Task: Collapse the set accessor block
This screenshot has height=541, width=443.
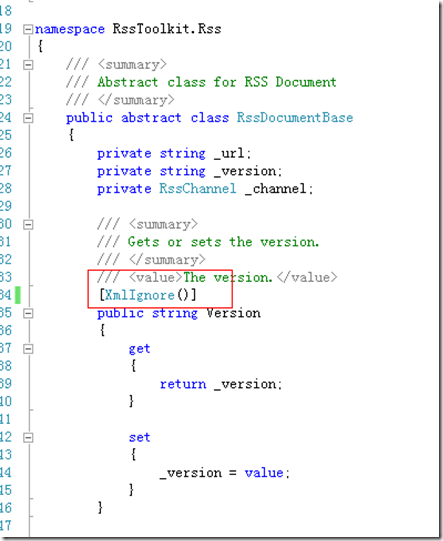Action: click(28, 438)
